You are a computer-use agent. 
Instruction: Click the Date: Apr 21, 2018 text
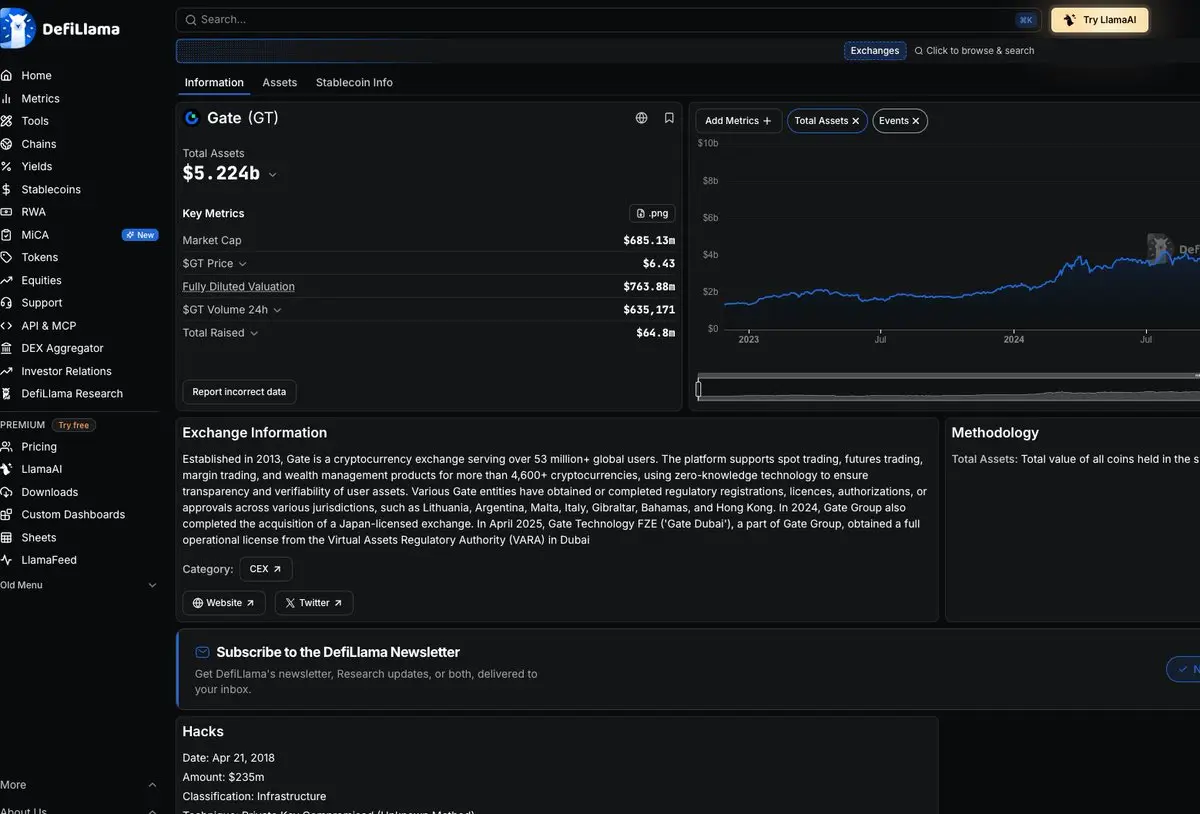(228, 758)
